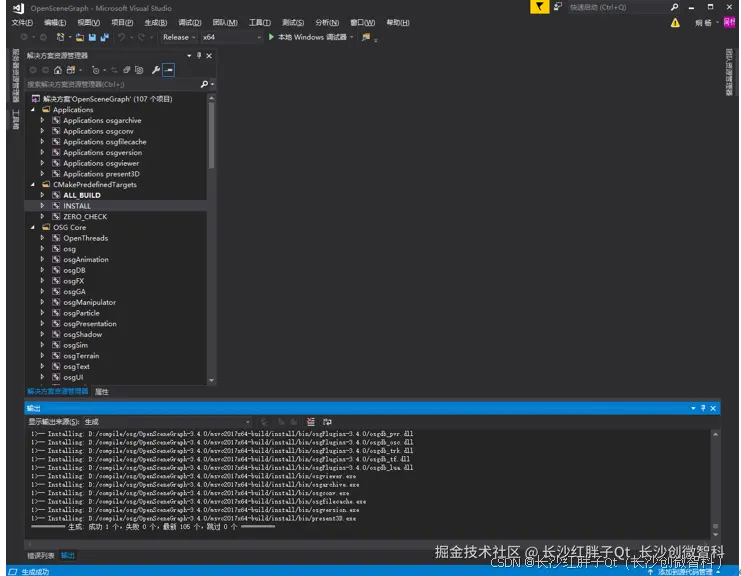Viewport: 741px width, 576px height.
Task: Click the Solution Explorer scroll-down arrow
Action: 211,380
